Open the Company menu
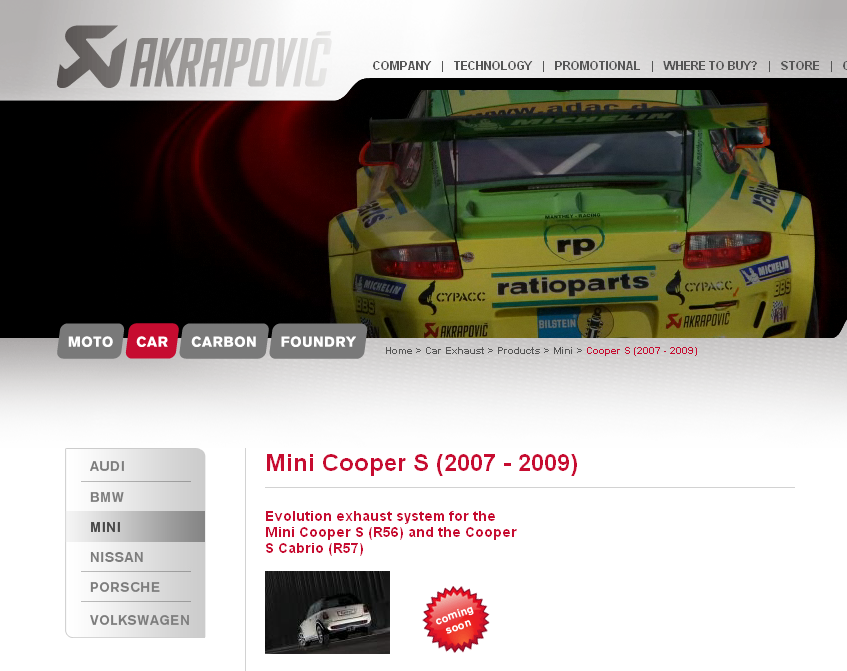Screen dimensions: 847x671 click(x=401, y=66)
